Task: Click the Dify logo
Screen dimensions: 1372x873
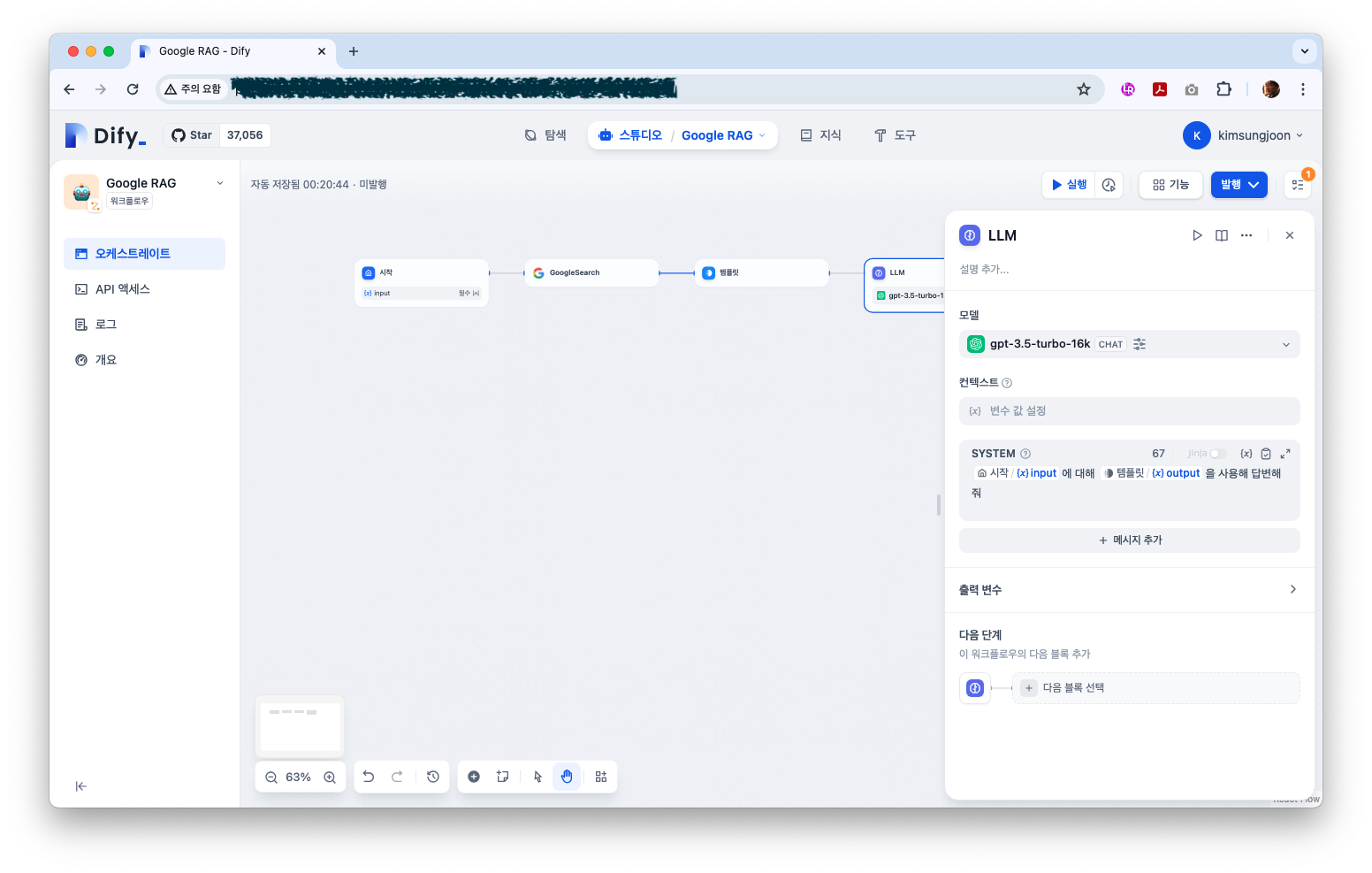Action: click(x=105, y=135)
